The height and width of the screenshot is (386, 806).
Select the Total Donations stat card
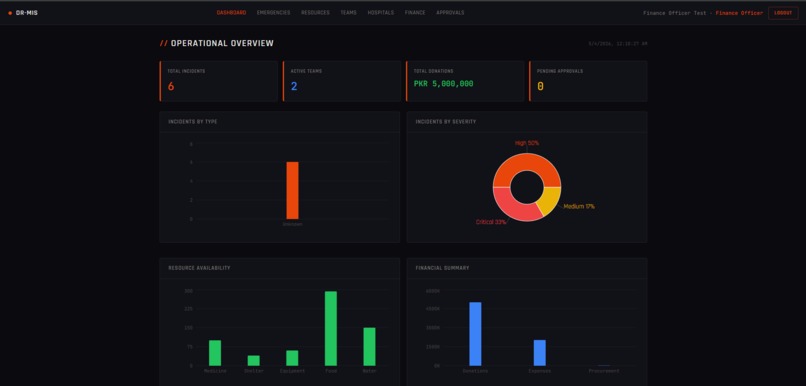465,81
